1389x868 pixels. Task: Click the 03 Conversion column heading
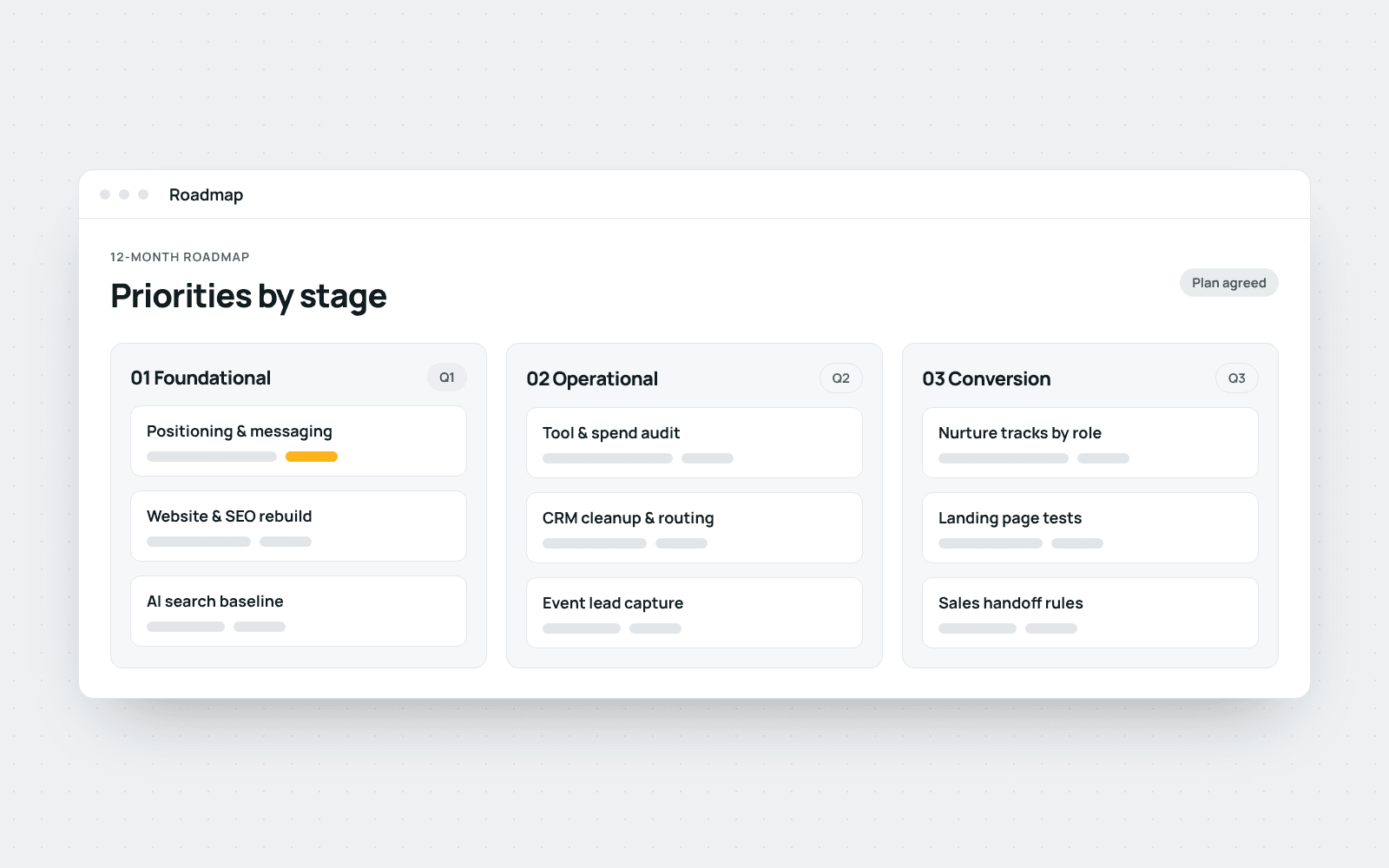[x=986, y=379]
